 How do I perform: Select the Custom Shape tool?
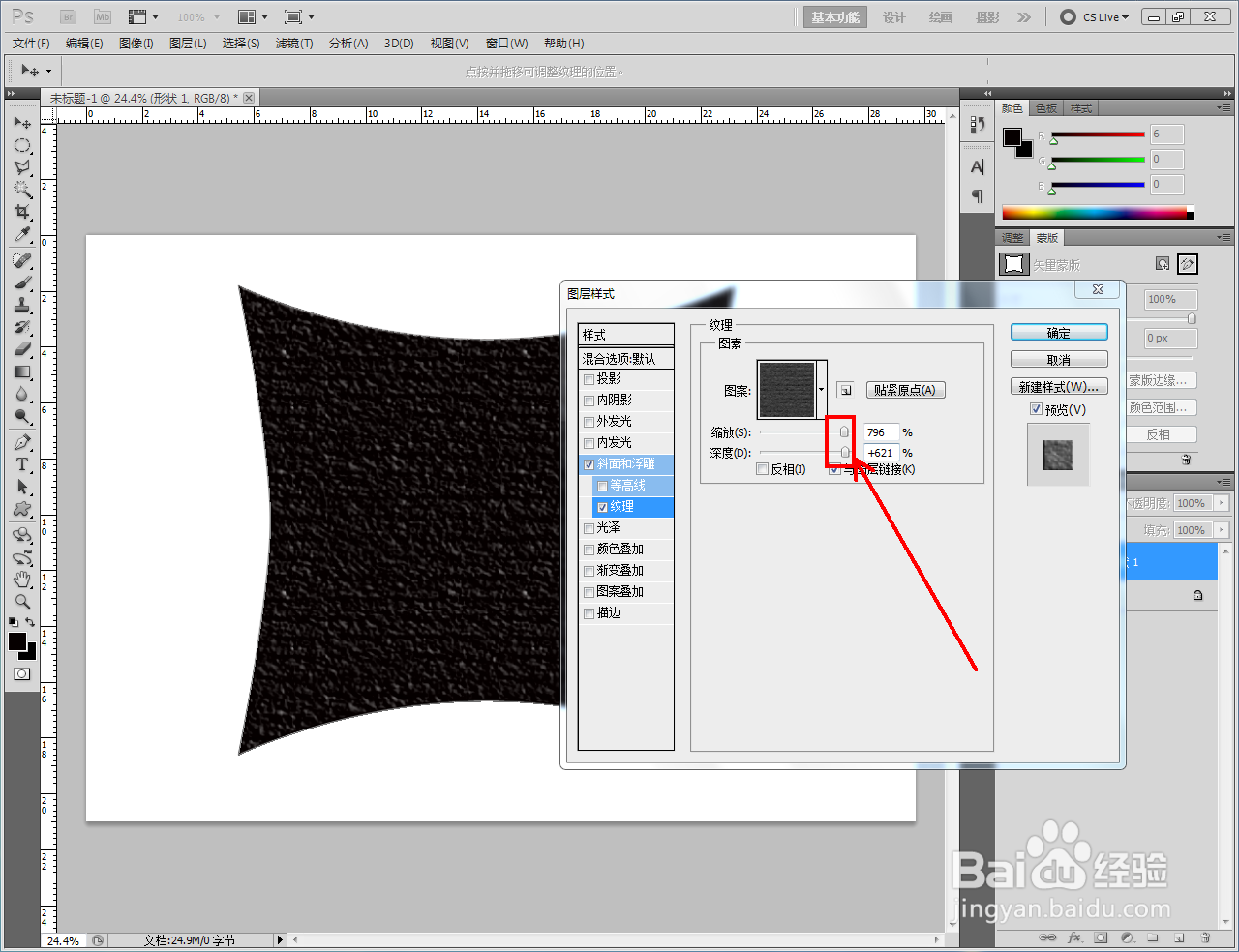click(22, 509)
